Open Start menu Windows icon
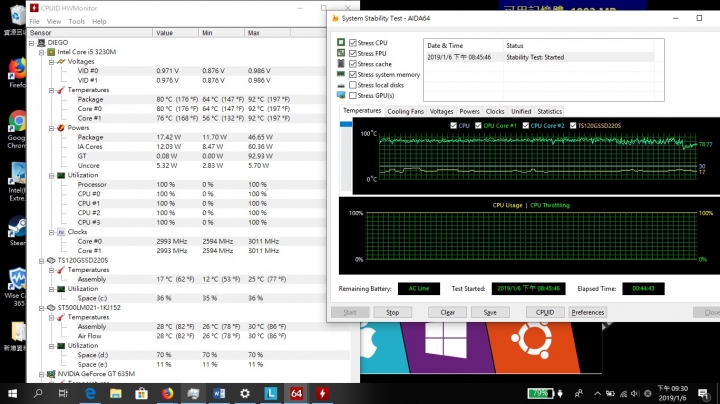This screenshot has width=720, height=404. (x=12, y=393)
